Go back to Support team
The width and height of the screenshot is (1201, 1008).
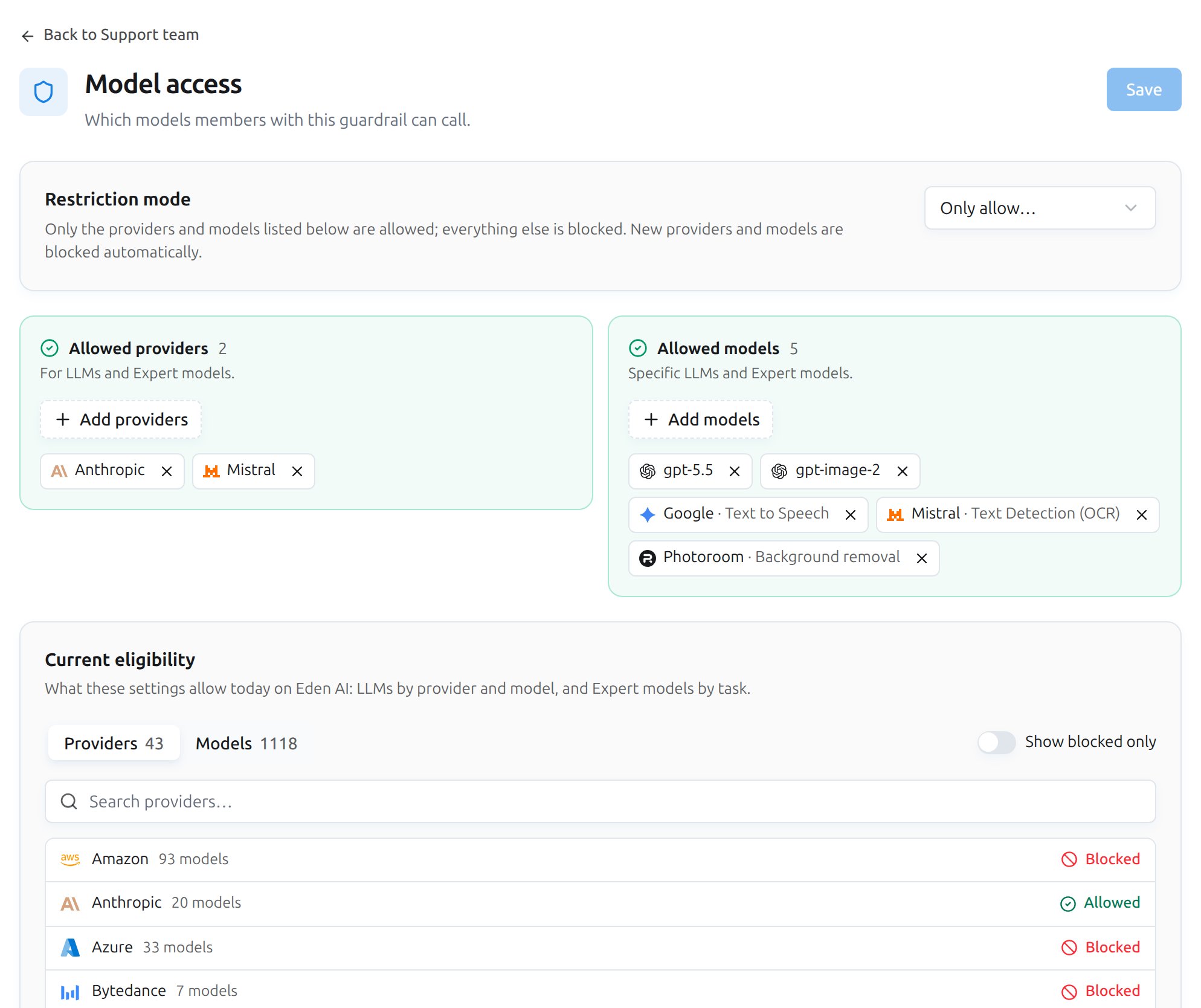click(110, 35)
